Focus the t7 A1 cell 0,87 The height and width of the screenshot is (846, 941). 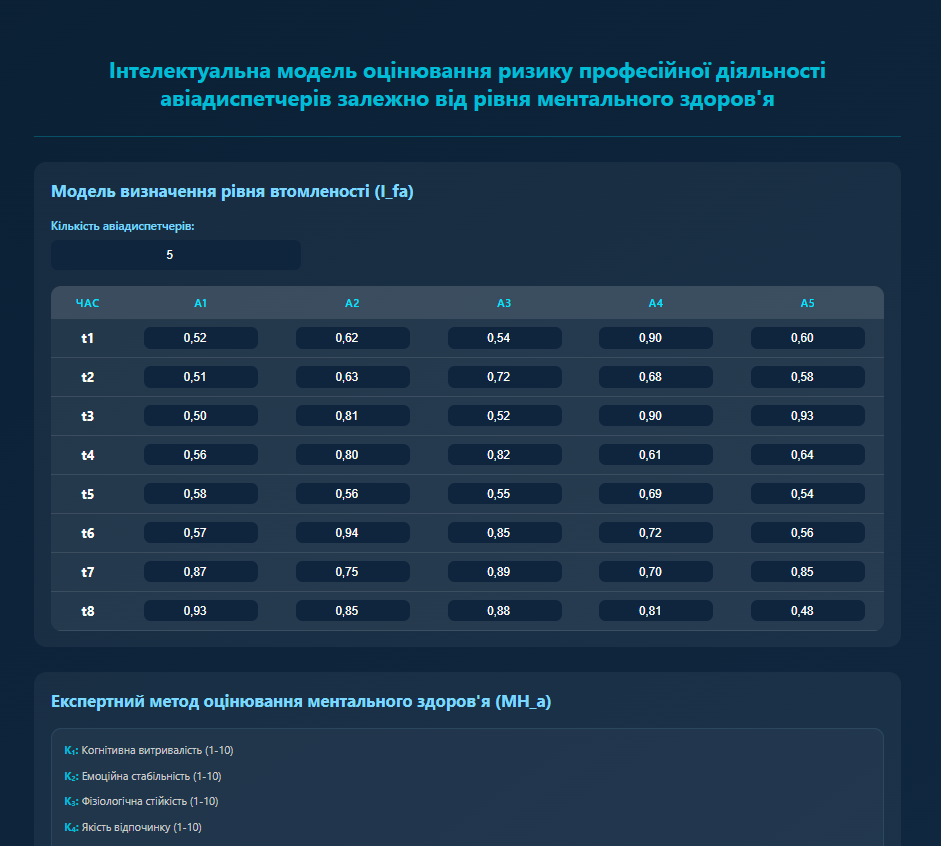point(201,572)
